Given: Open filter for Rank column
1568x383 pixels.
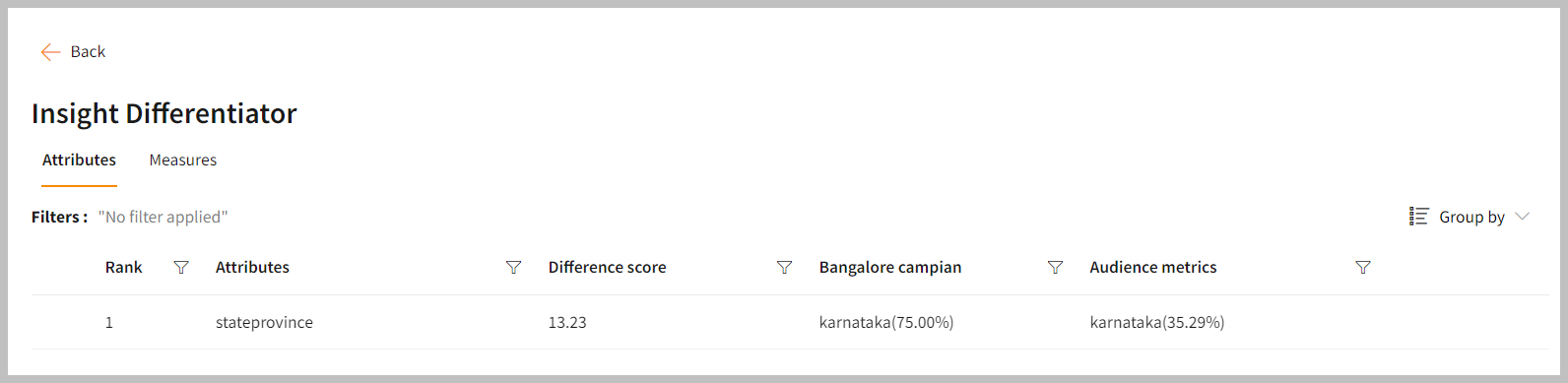Looking at the screenshot, I should (181, 268).
